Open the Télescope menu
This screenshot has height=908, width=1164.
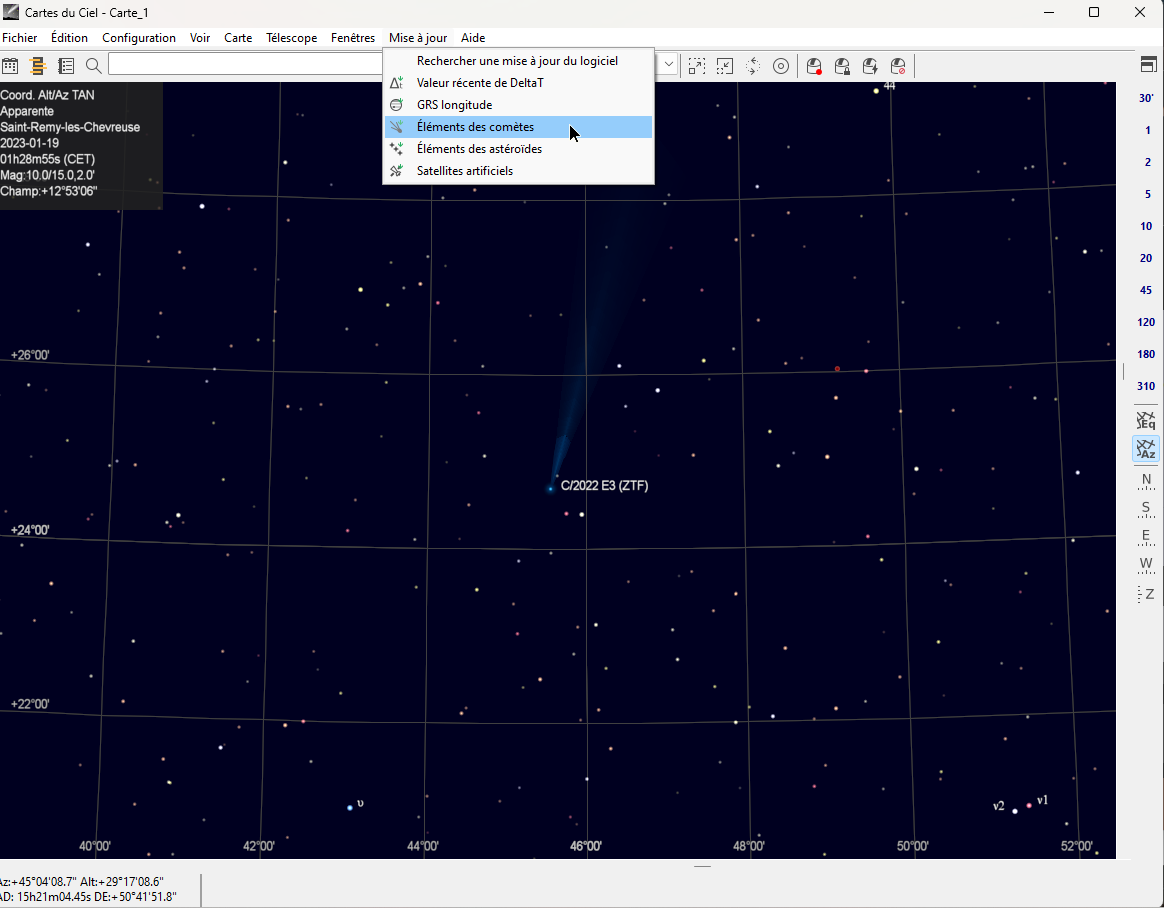point(292,38)
